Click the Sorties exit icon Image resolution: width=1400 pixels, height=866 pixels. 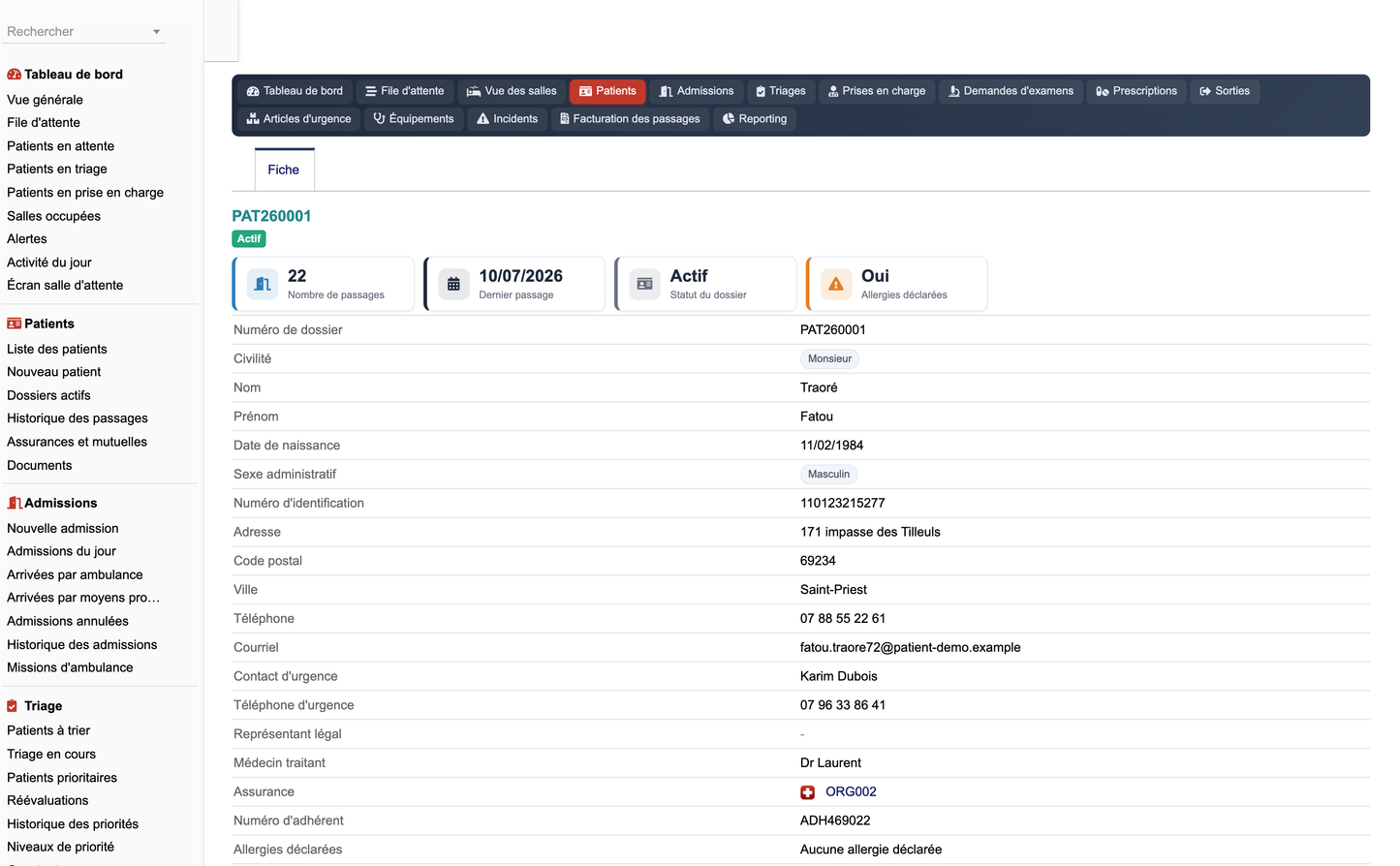click(x=1205, y=91)
